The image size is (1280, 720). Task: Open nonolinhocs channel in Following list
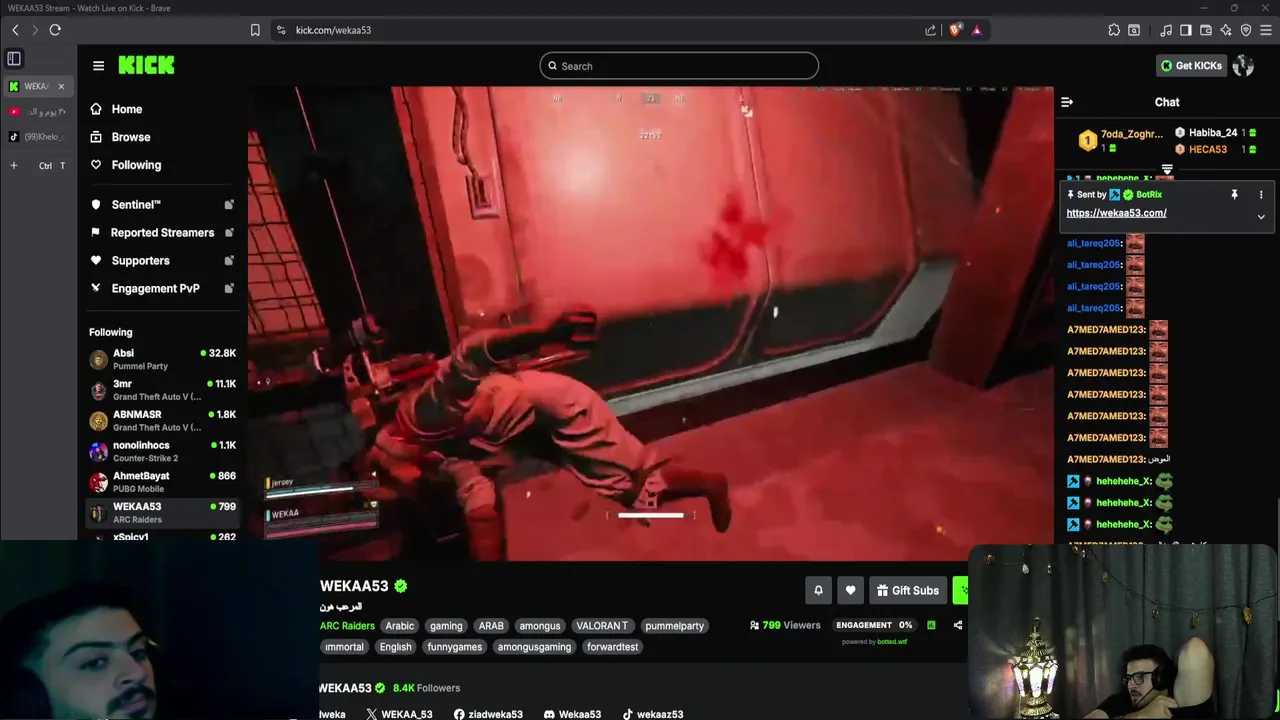[x=163, y=451]
